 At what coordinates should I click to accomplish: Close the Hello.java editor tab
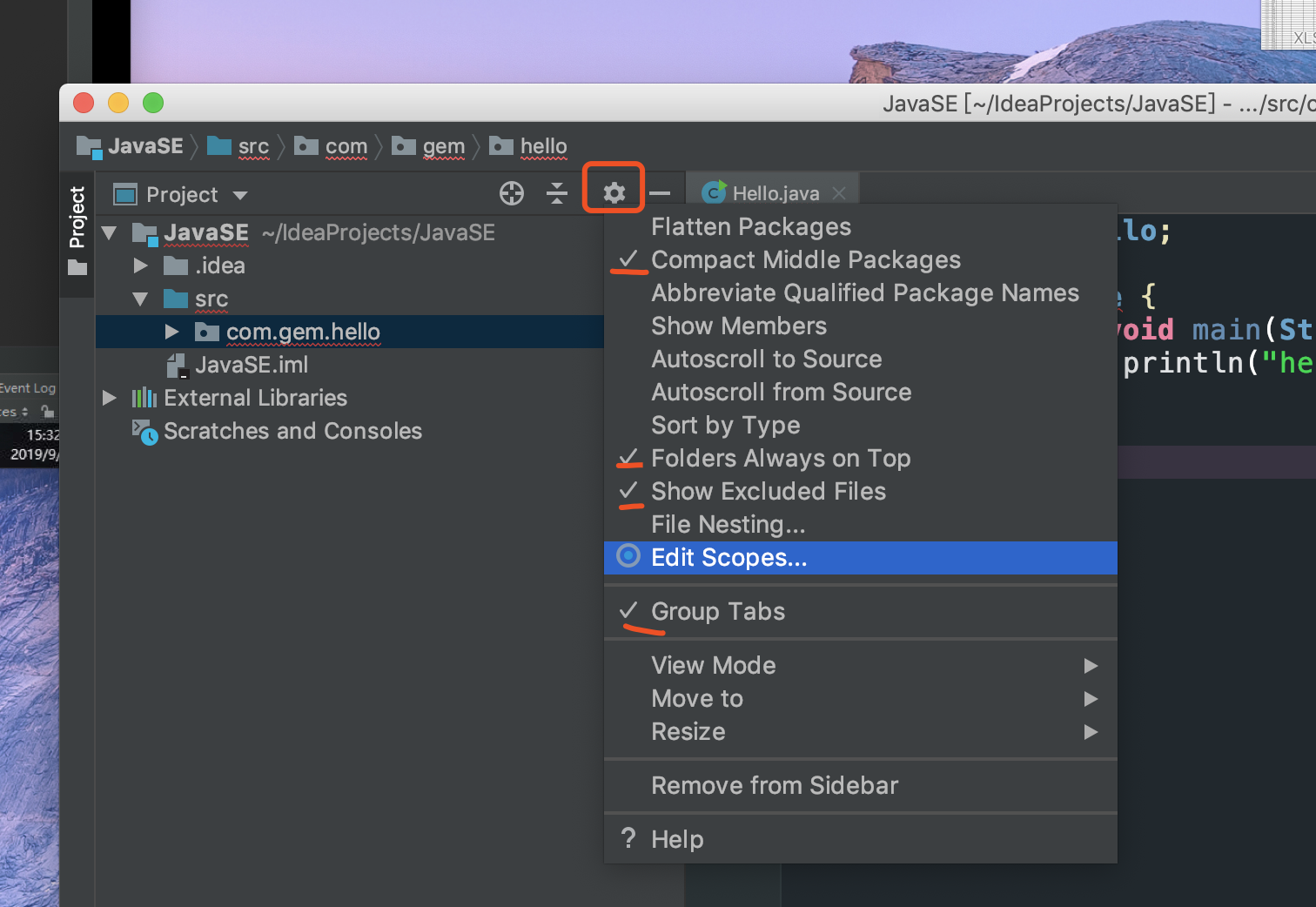[x=839, y=193]
